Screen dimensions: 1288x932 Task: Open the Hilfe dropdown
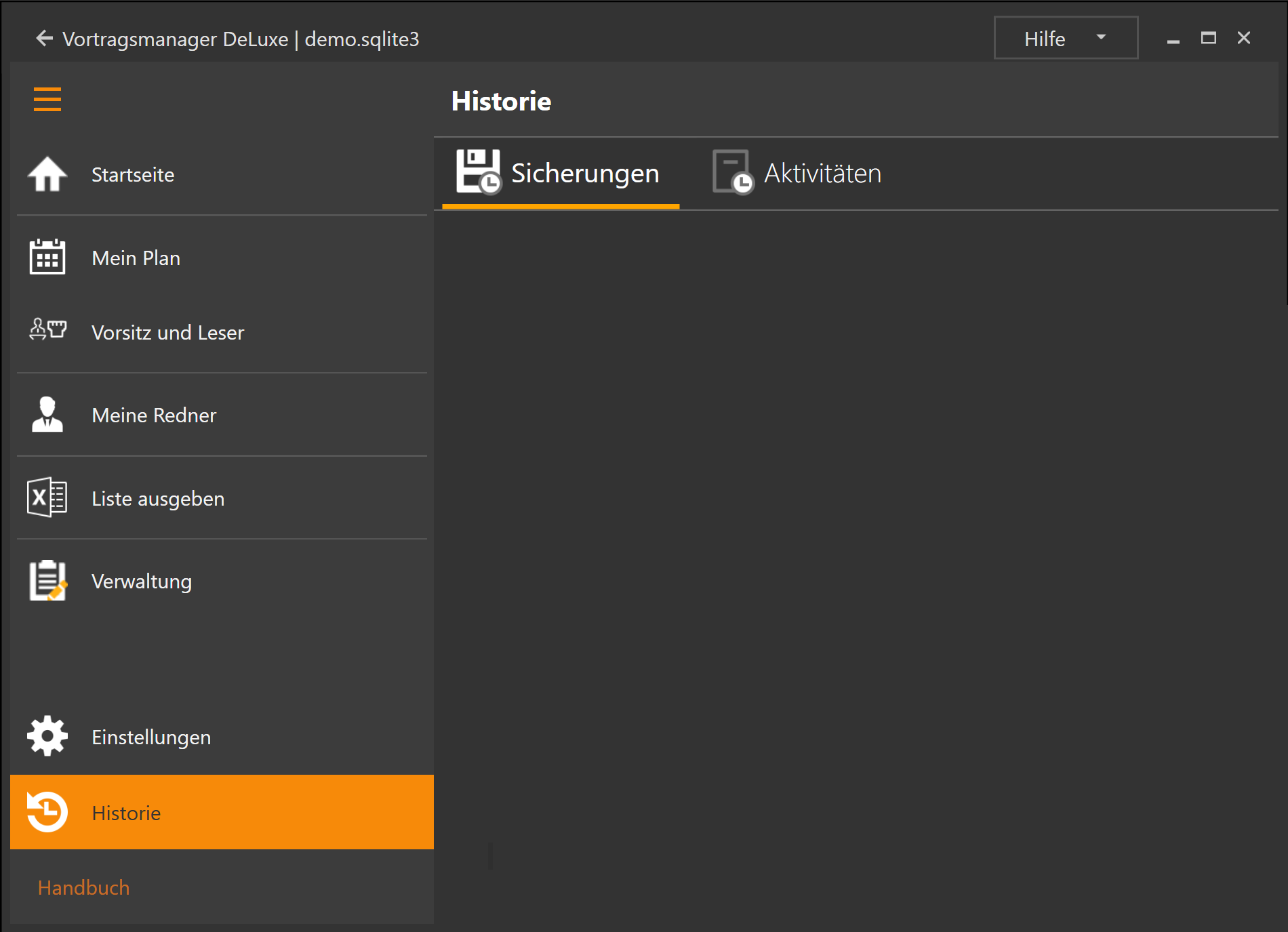[x=1066, y=38]
